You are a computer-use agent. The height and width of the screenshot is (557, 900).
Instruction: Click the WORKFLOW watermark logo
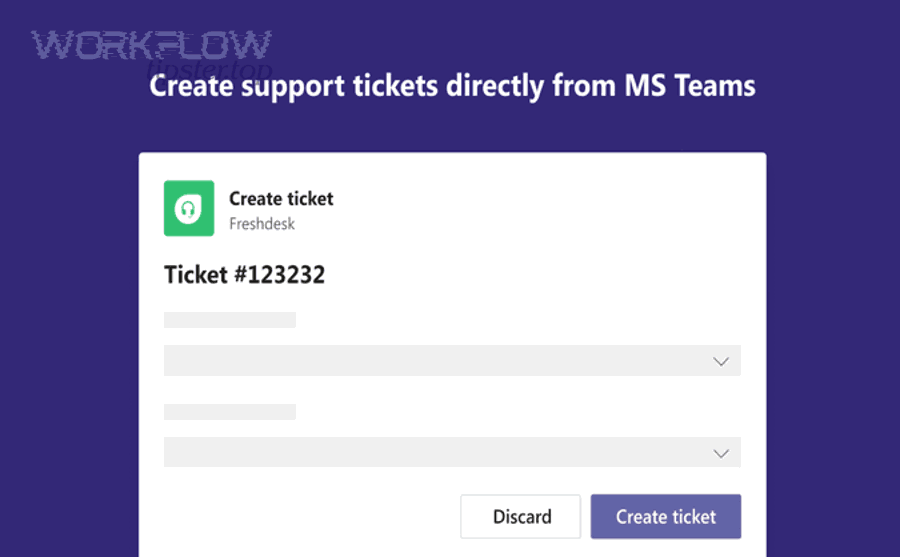click(x=151, y=45)
